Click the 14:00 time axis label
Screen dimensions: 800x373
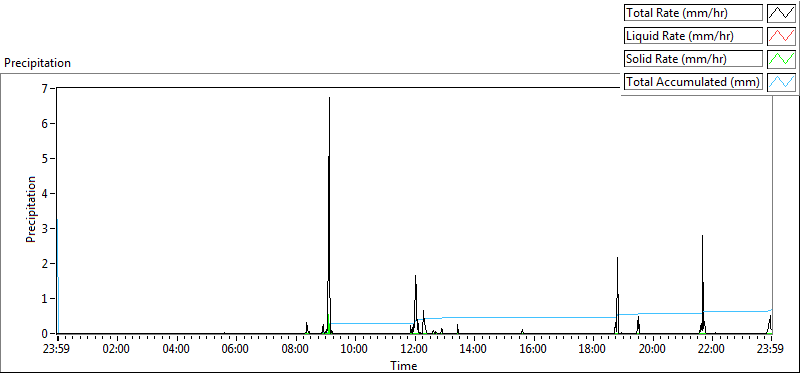pos(474,350)
